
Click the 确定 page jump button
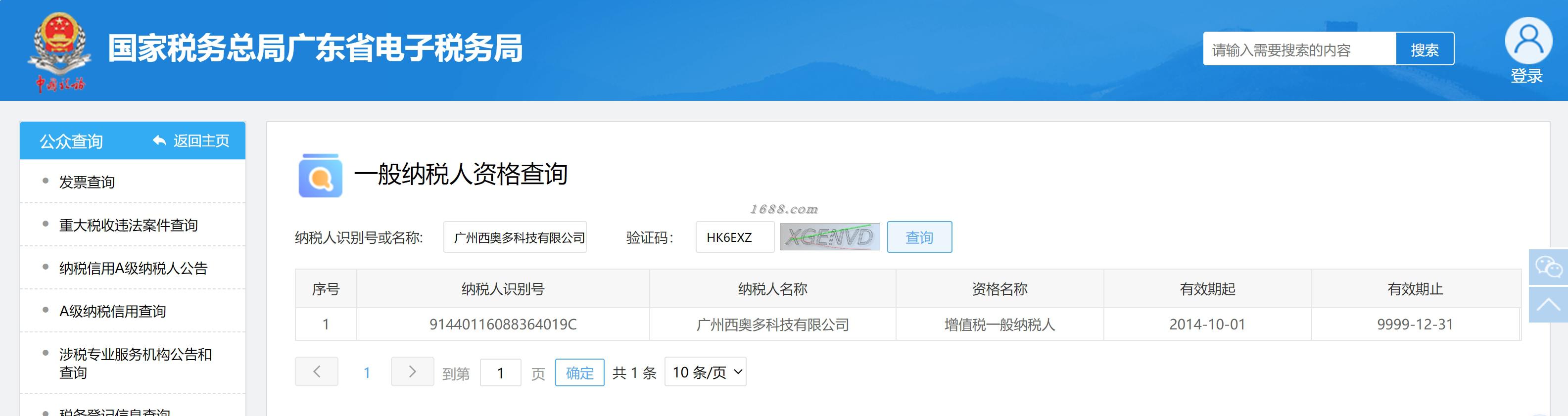tap(579, 372)
